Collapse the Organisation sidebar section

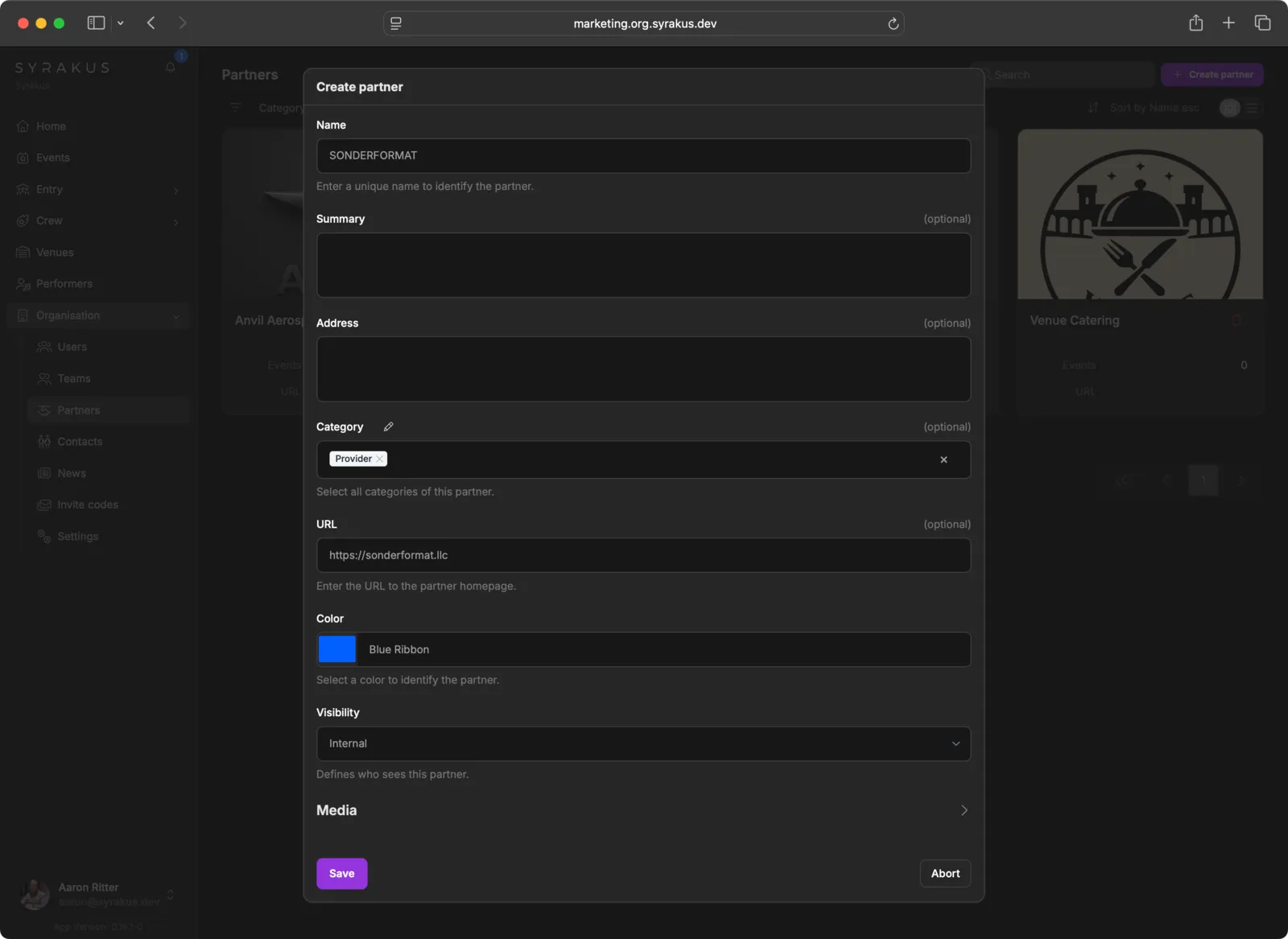(x=175, y=315)
